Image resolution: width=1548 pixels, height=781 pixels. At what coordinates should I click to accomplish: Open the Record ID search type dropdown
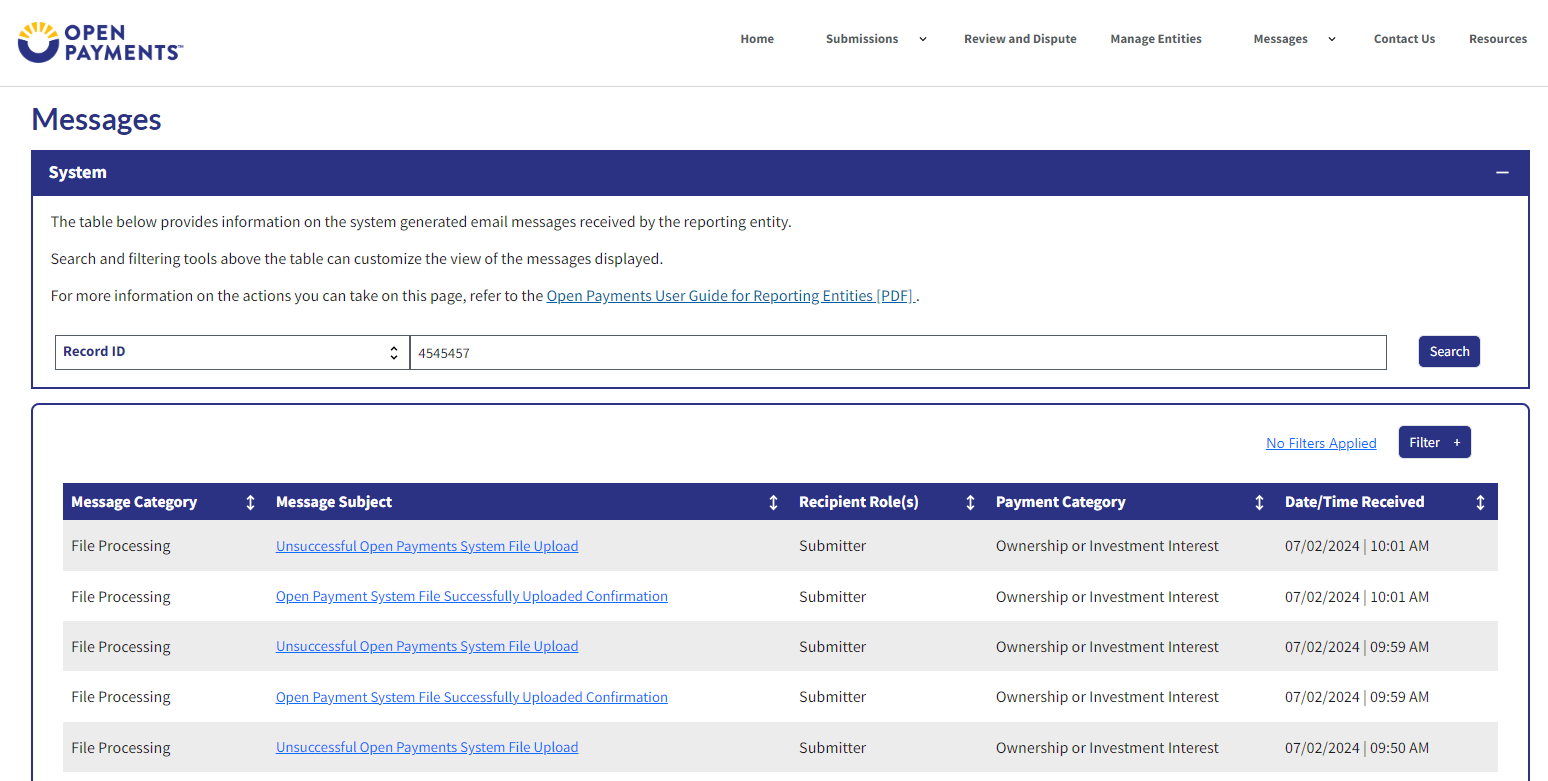[x=232, y=352]
